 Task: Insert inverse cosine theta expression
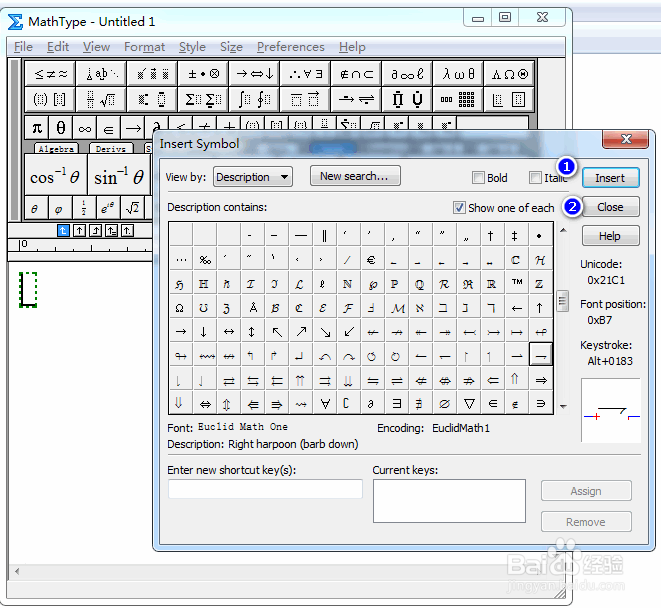[56, 175]
